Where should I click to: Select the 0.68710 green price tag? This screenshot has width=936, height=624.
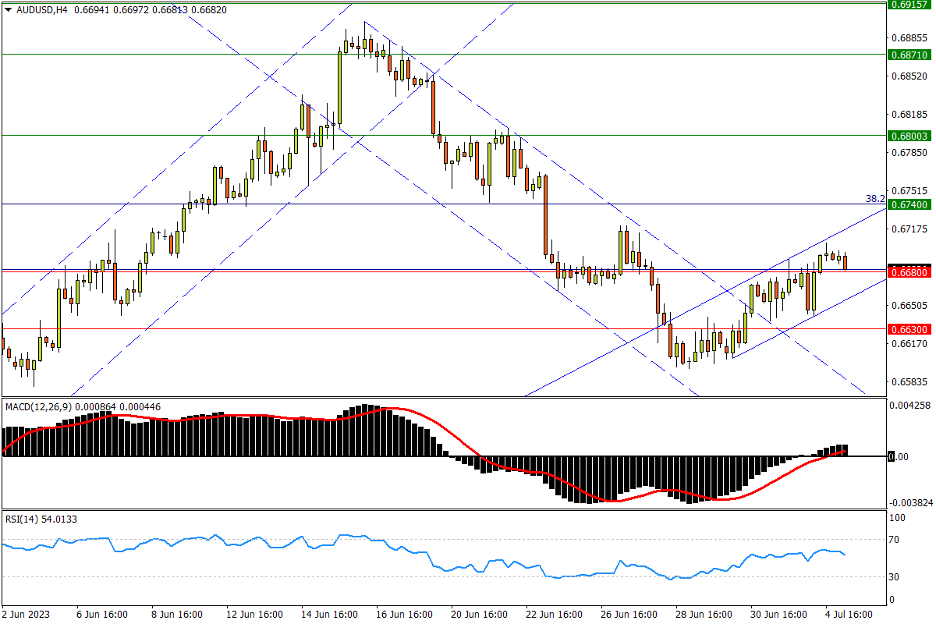click(x=907, y=55)
